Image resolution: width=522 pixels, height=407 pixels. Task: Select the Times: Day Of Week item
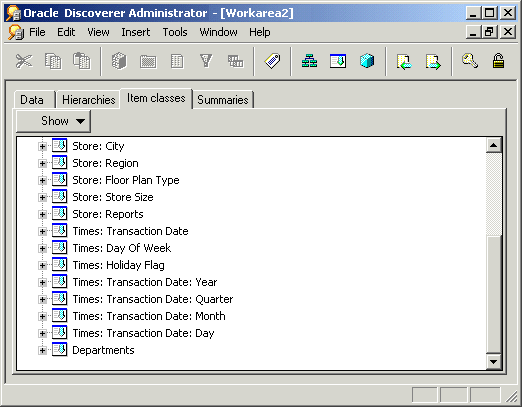122,248
